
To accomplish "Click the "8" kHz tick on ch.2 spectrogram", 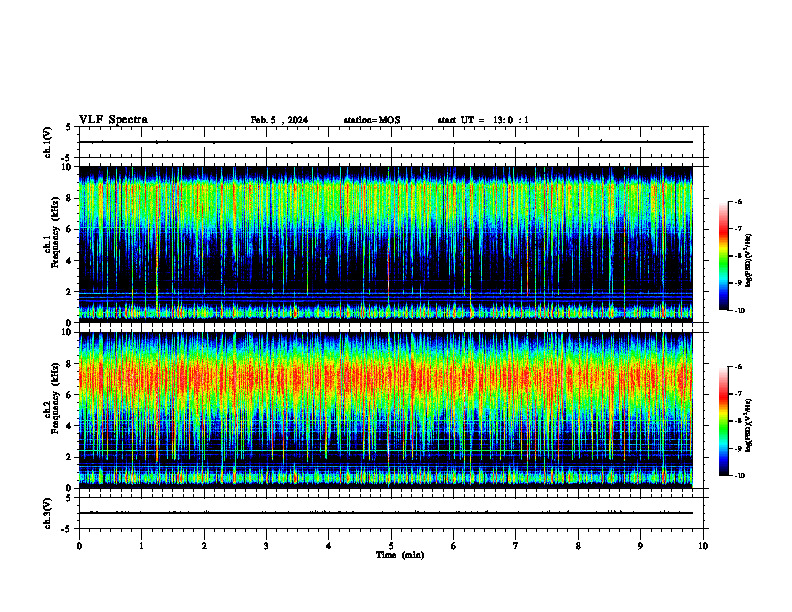I will pyautogui.click(x=70, y=364).
